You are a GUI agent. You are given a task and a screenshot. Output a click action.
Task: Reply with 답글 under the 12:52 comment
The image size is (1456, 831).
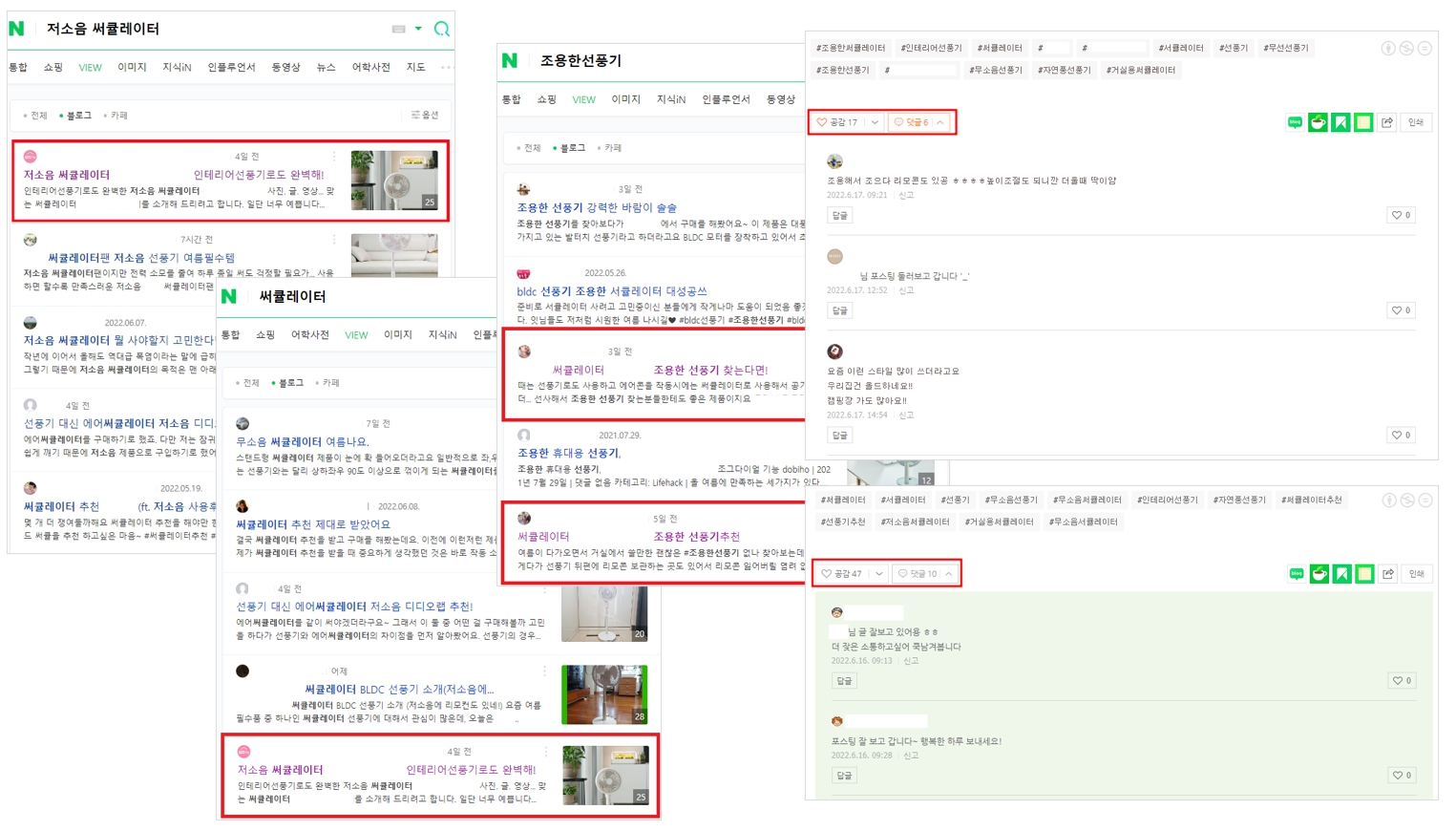[x=839, y=310]
